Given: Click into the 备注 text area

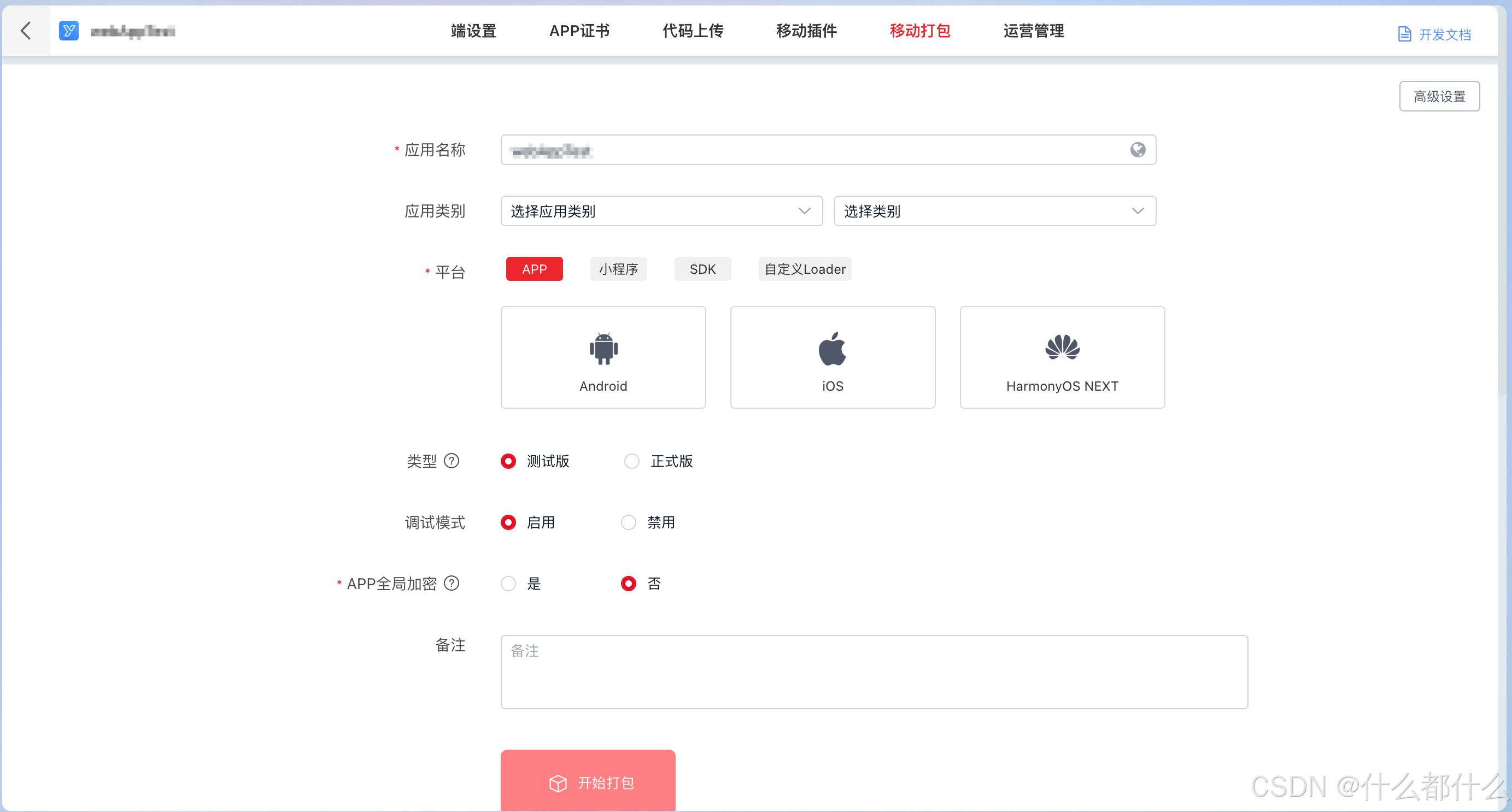Looking at the screenshot, I should coord(874,672).
